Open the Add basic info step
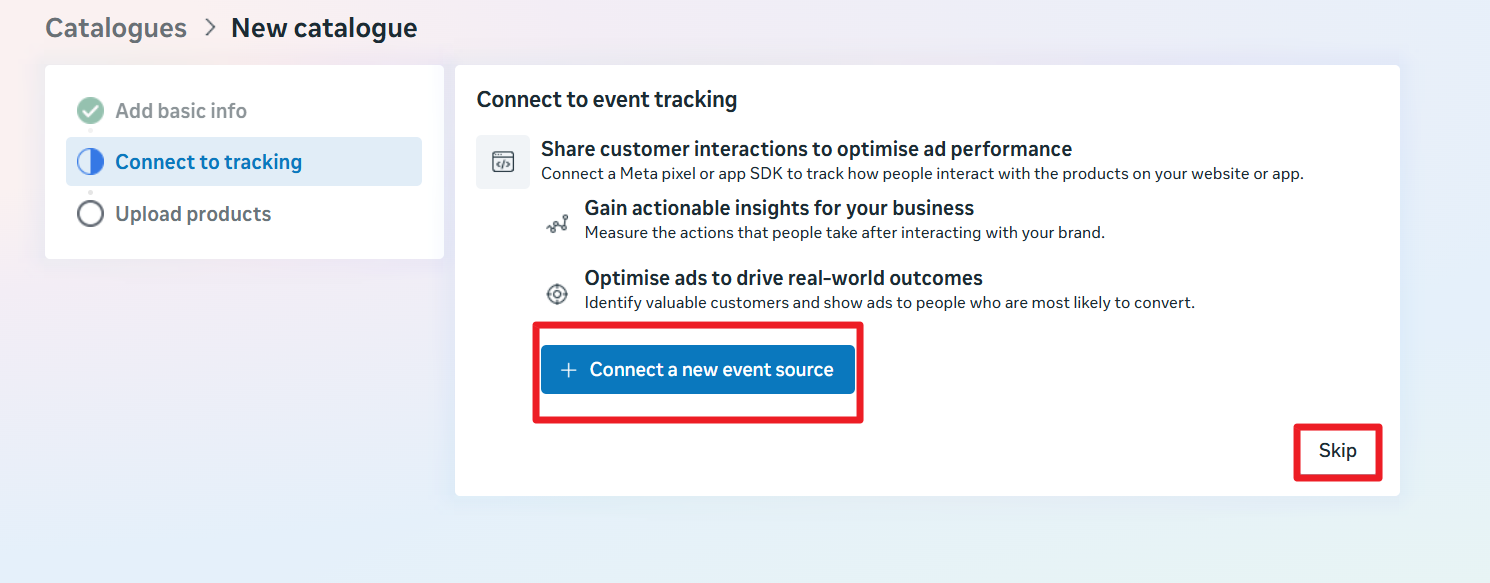 pos(180,111)
